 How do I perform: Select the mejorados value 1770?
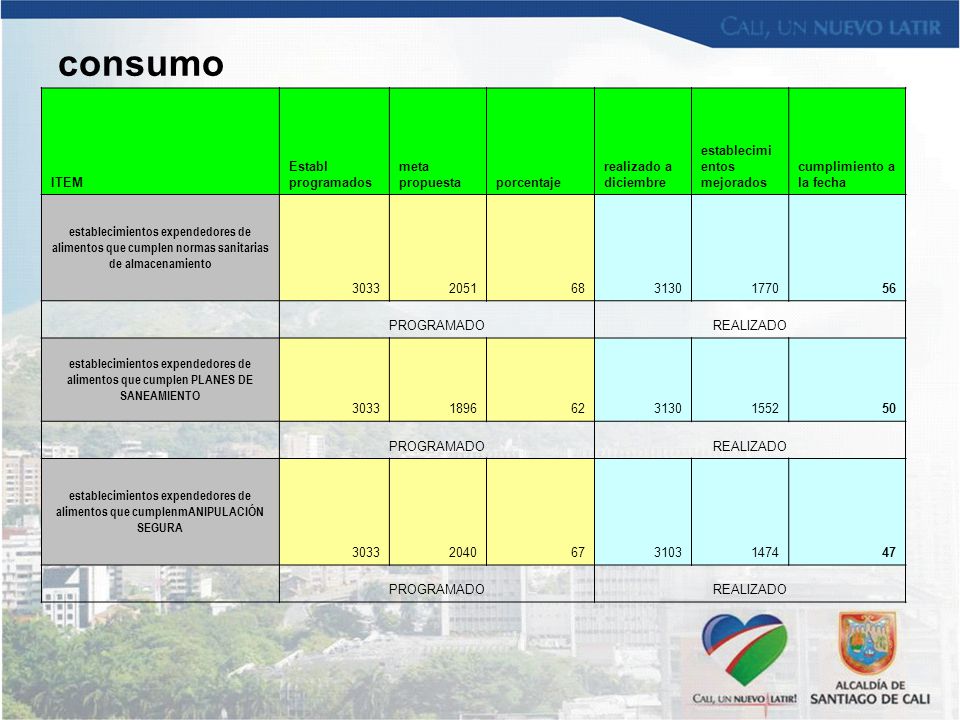[x=765, y=288]
